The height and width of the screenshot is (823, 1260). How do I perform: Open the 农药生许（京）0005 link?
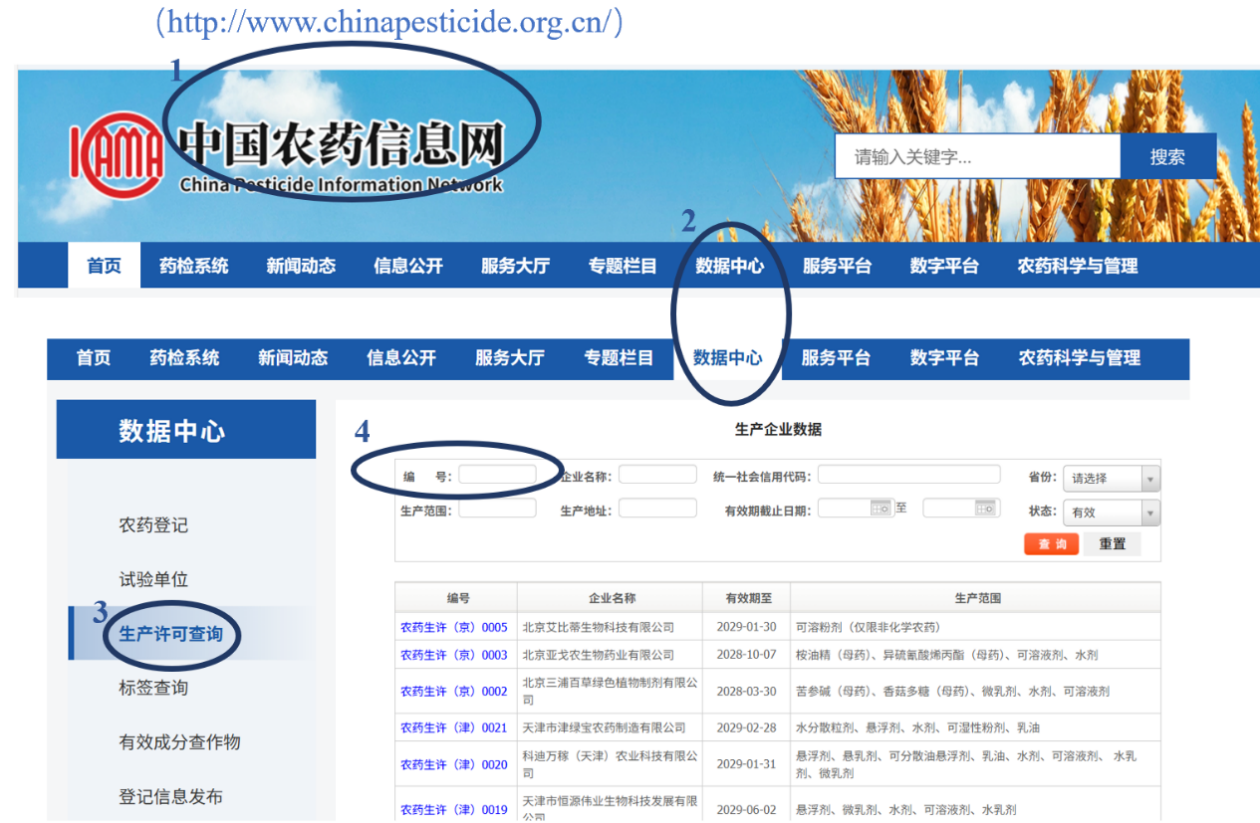(x=454, y=627)
